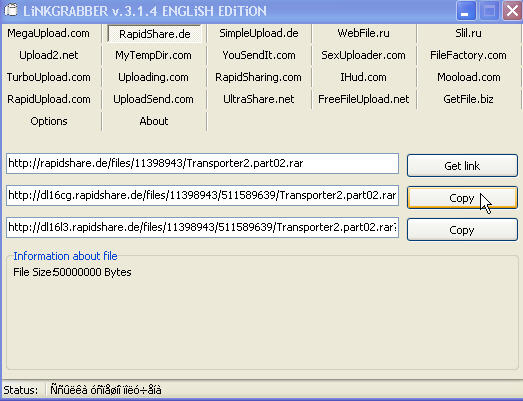This screenshot has width=523, height=401.
Task: Select the YouSendIt.com tab
Action: point(259,55)
